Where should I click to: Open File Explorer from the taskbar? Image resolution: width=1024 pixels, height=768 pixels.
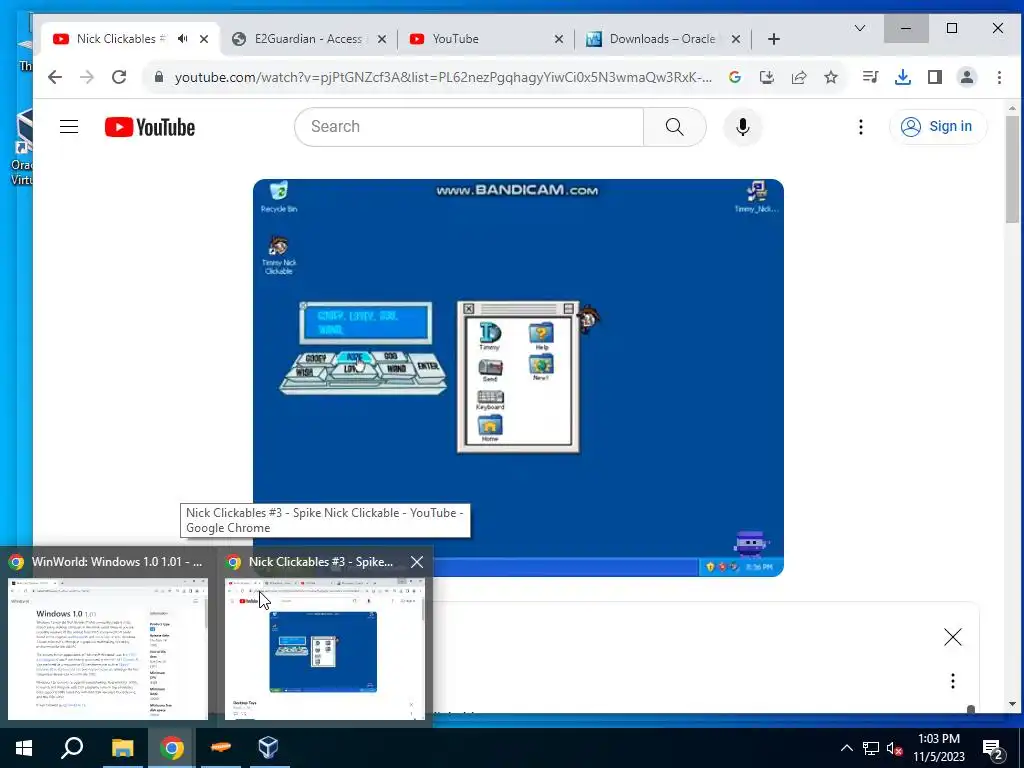(122, 748)
